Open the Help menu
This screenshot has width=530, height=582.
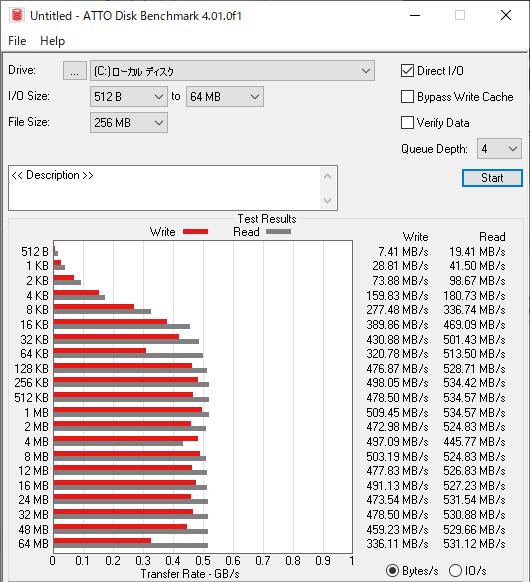[x=52, y=41]
